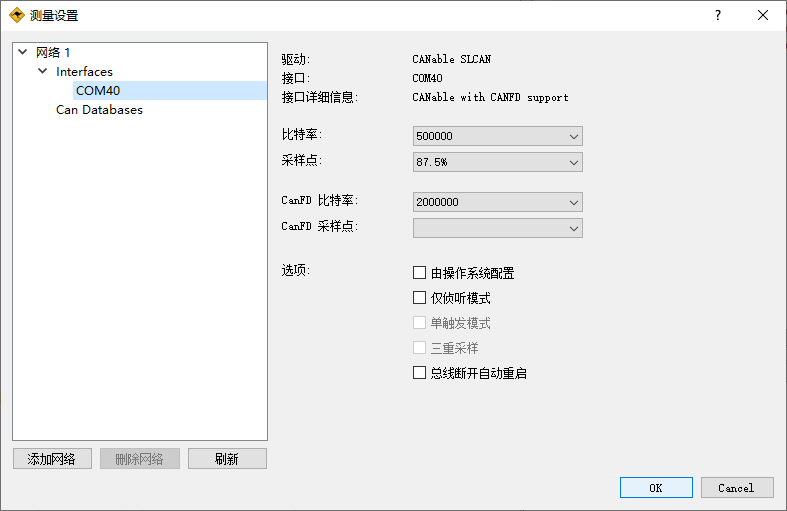Viewport: 787px width, 511px height.
Task: Enable 仅侦听模式 checkbox
Action: [x=420, y=298]
